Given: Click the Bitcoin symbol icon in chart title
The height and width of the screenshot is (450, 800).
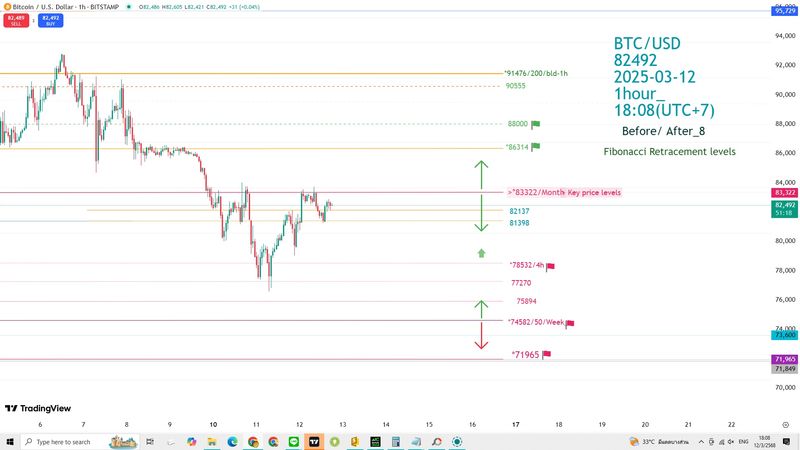Looking at the screenshot, I should click(x=7, y=6).
